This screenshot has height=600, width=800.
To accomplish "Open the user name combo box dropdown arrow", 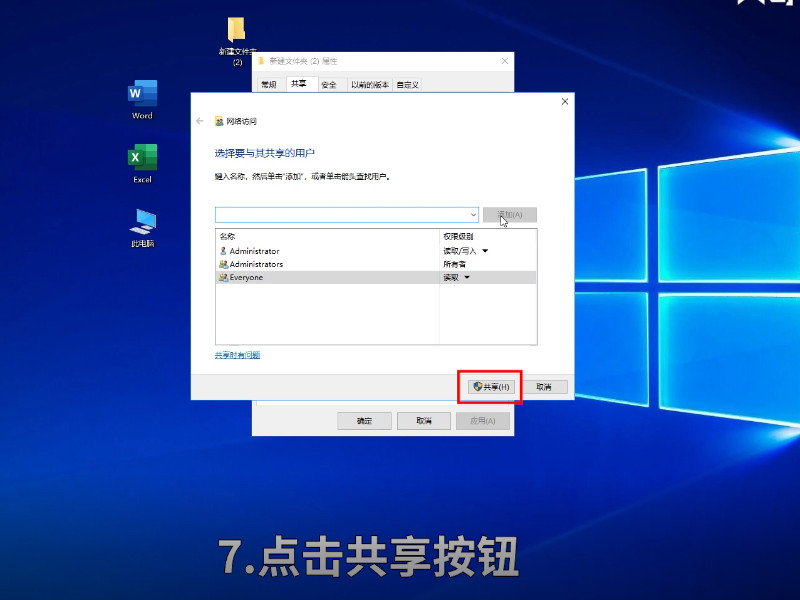I will click(473, 215).
